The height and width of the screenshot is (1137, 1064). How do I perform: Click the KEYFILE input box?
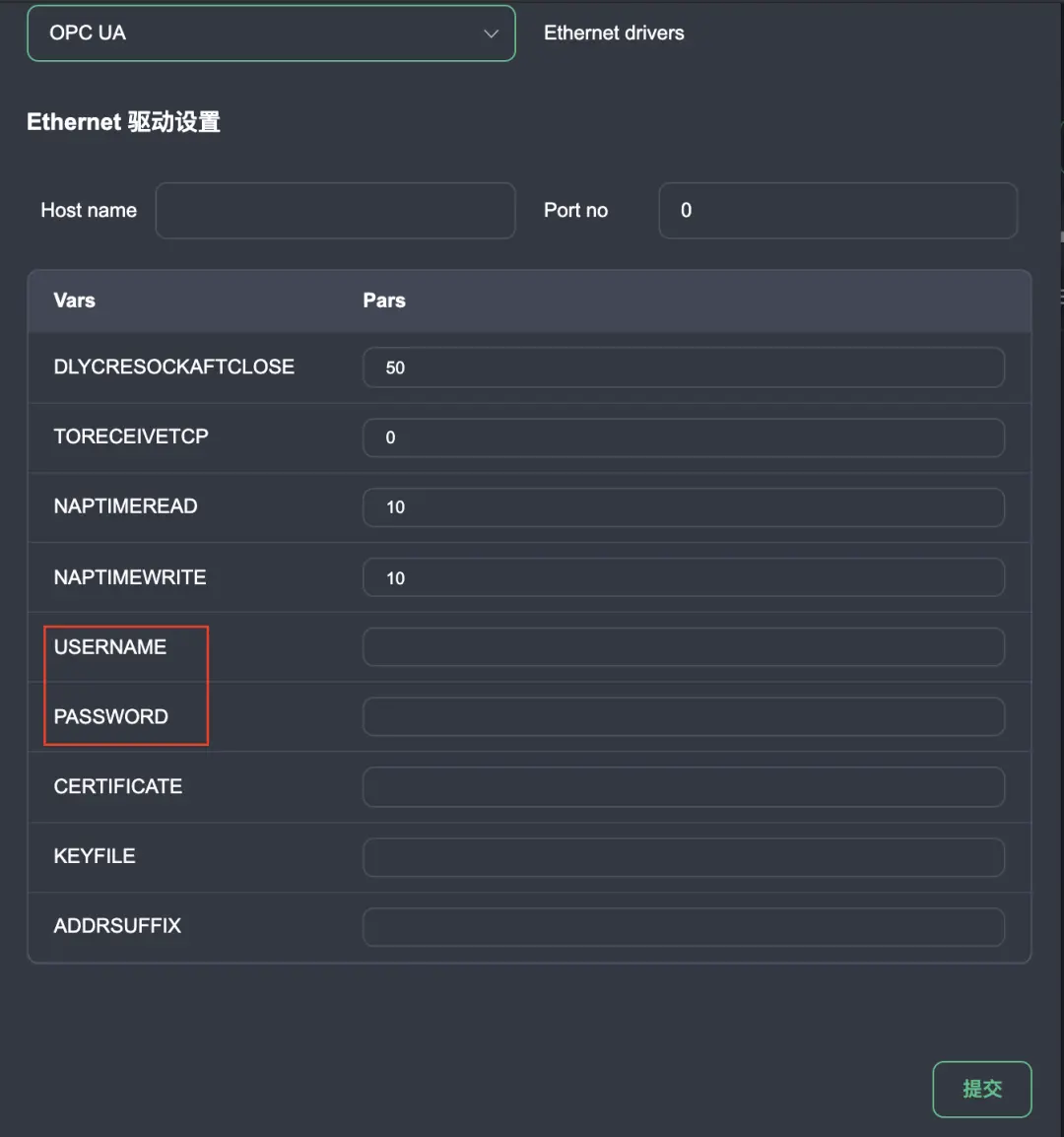[x=683, y=857]
